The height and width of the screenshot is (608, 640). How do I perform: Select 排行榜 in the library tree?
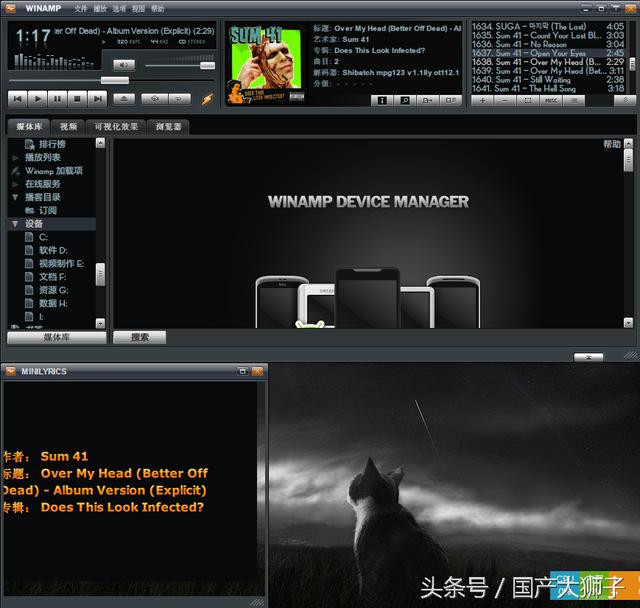(52, 144)
